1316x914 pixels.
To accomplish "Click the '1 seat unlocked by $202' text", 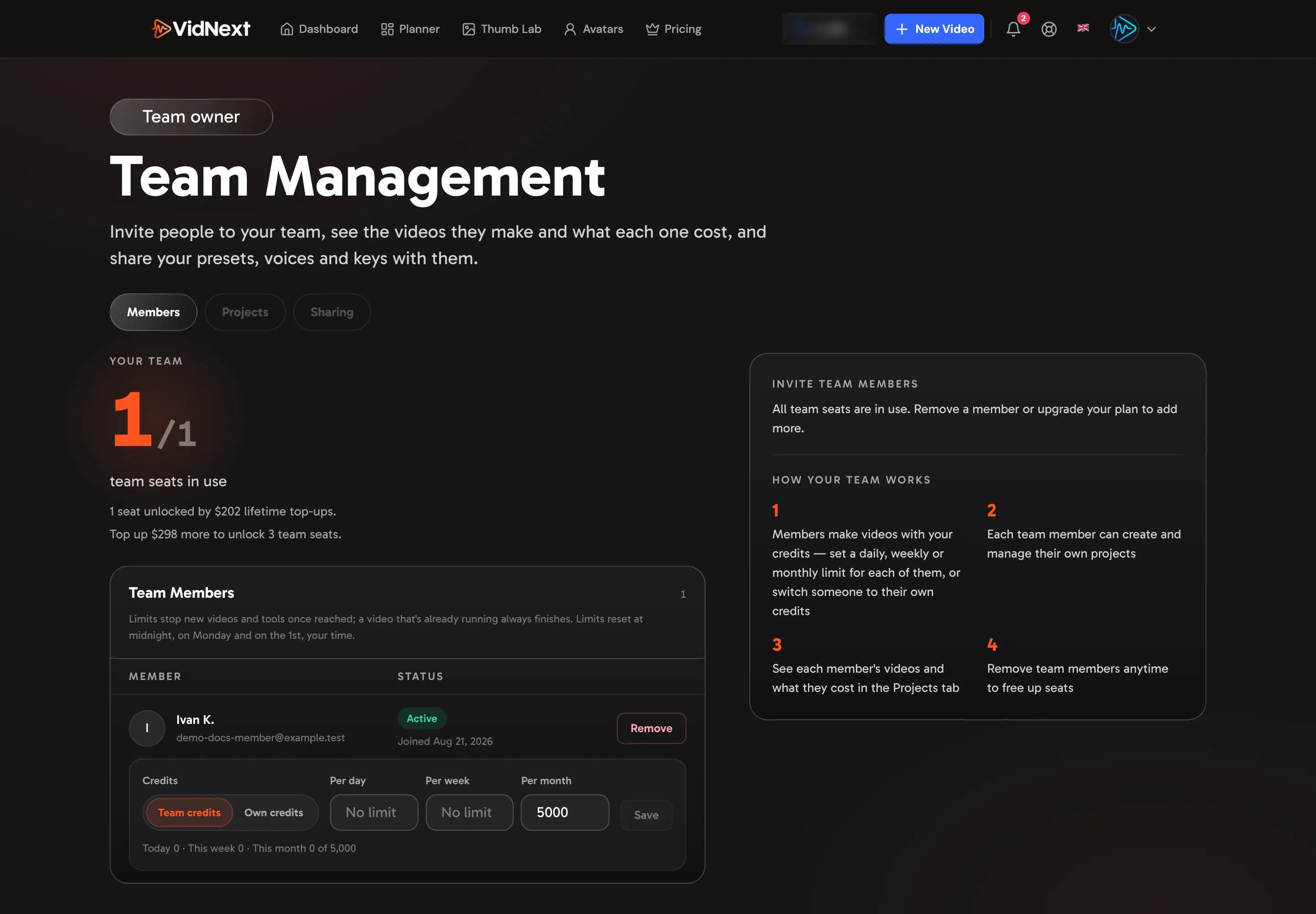I will [x=223, y=511].
